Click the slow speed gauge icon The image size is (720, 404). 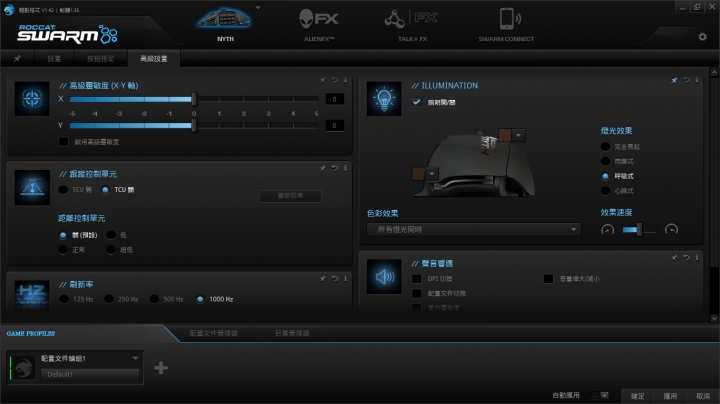(608, 230)
